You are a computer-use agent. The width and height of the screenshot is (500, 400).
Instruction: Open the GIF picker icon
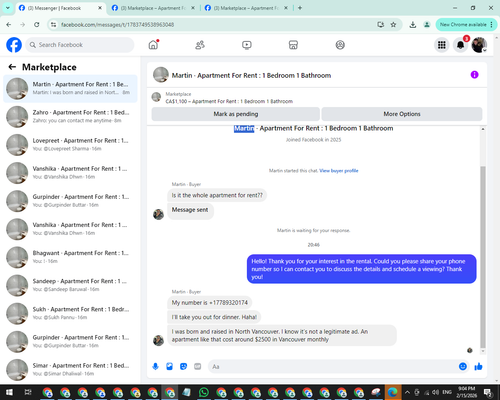(x=198, y=367)
